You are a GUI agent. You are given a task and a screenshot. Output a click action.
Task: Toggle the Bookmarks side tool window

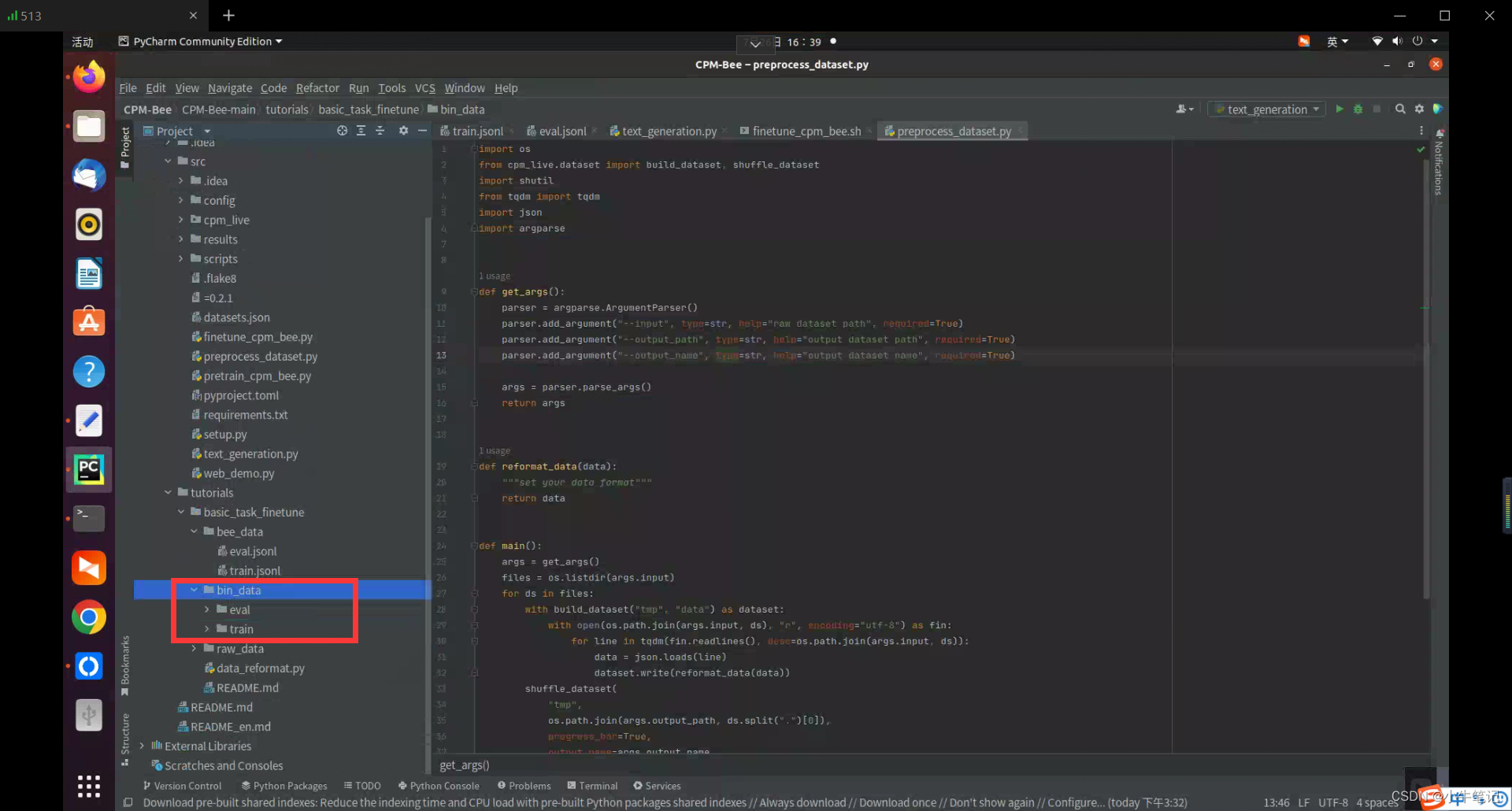tap(124, 665)
